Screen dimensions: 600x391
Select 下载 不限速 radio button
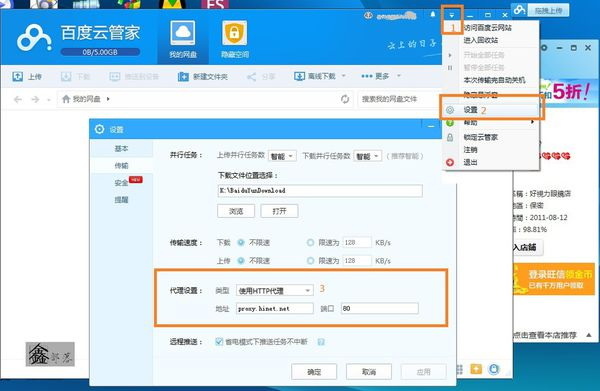241,243
